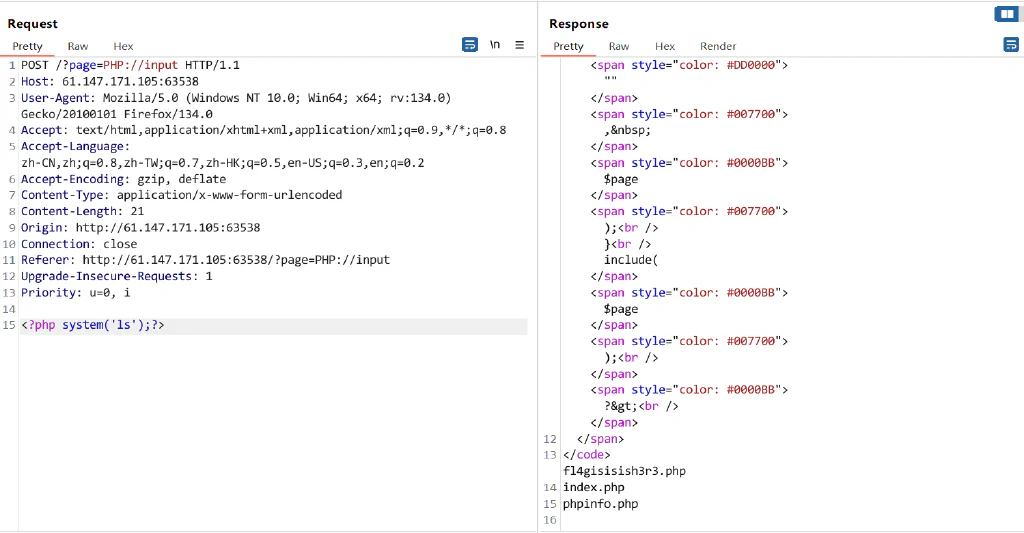Image resolution: width=1024 pixels, height=533 pixels.
Task: Switch layout view icon at top right
Action: coord(1006,14)
